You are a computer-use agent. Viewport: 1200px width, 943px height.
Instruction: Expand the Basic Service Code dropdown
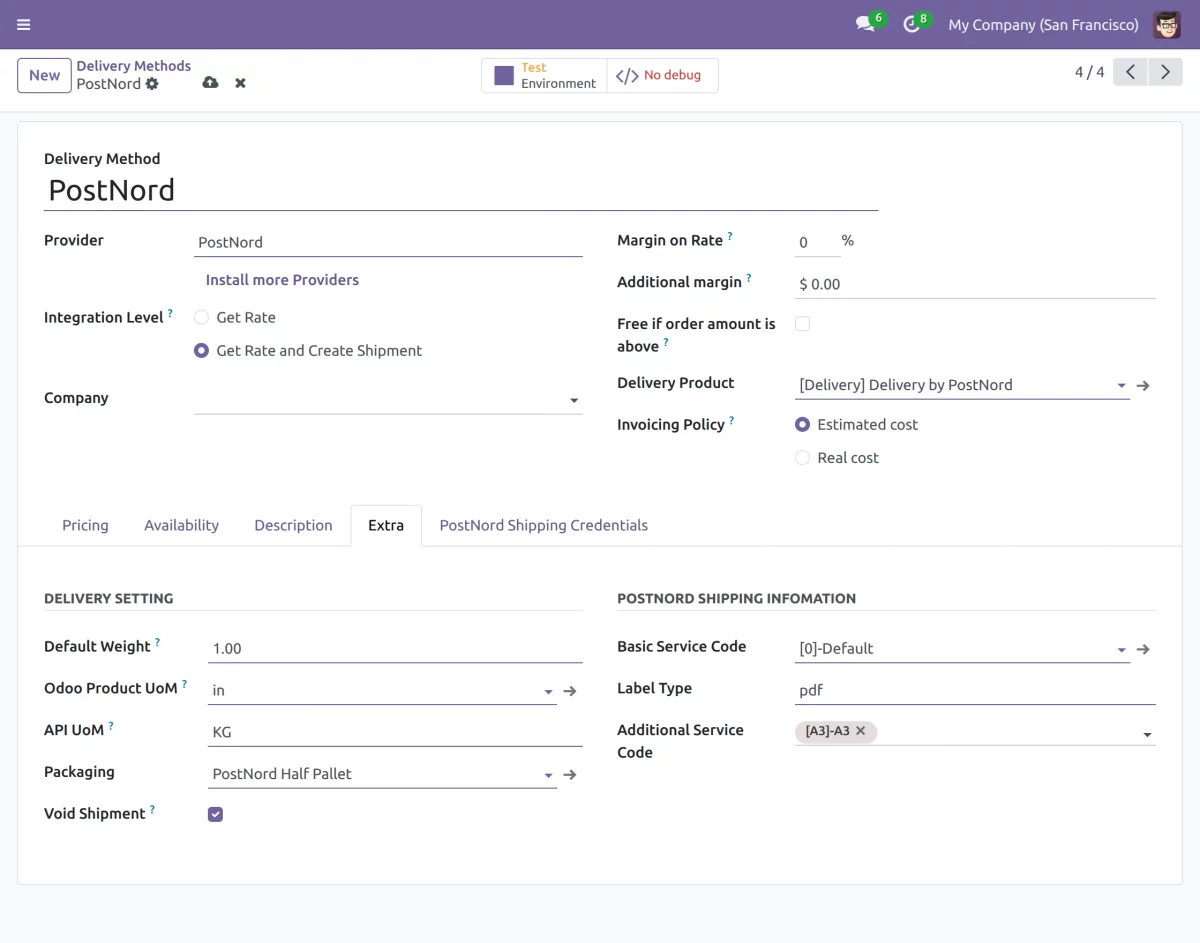(962, 648)
